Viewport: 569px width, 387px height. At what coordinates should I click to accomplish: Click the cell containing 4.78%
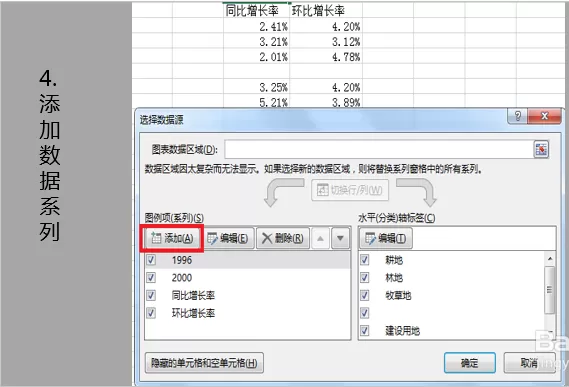click(326, 57)
